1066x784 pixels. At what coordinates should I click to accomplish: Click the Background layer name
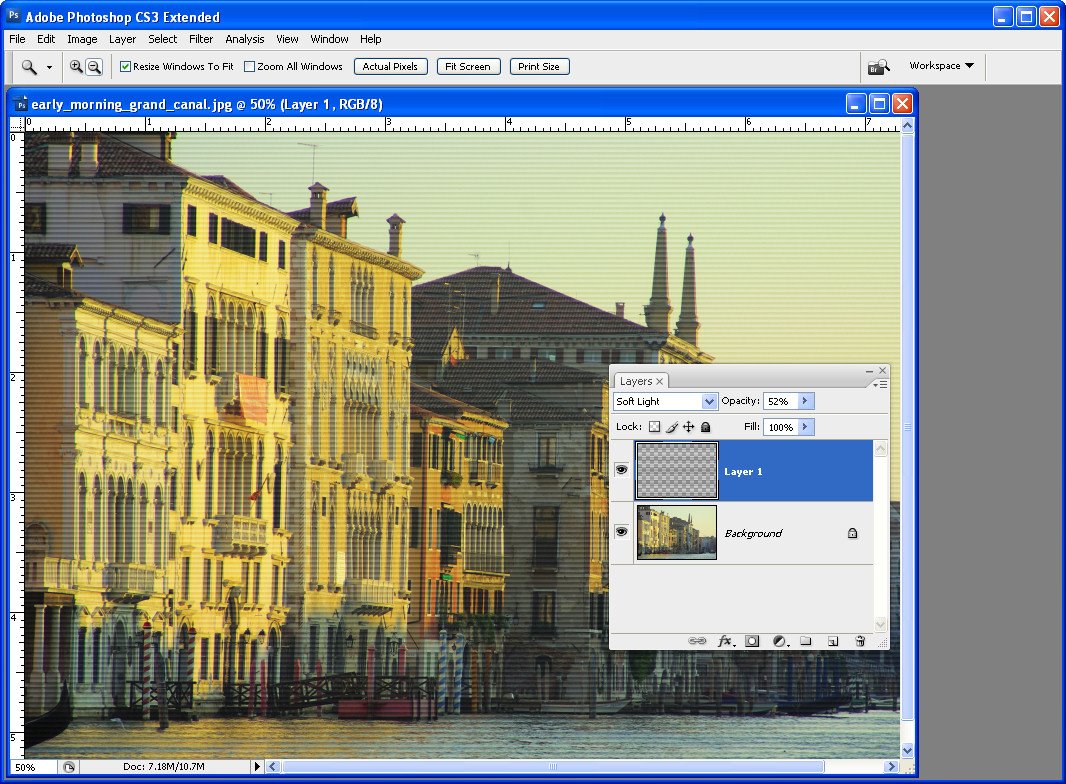click(x=753, y=533)
